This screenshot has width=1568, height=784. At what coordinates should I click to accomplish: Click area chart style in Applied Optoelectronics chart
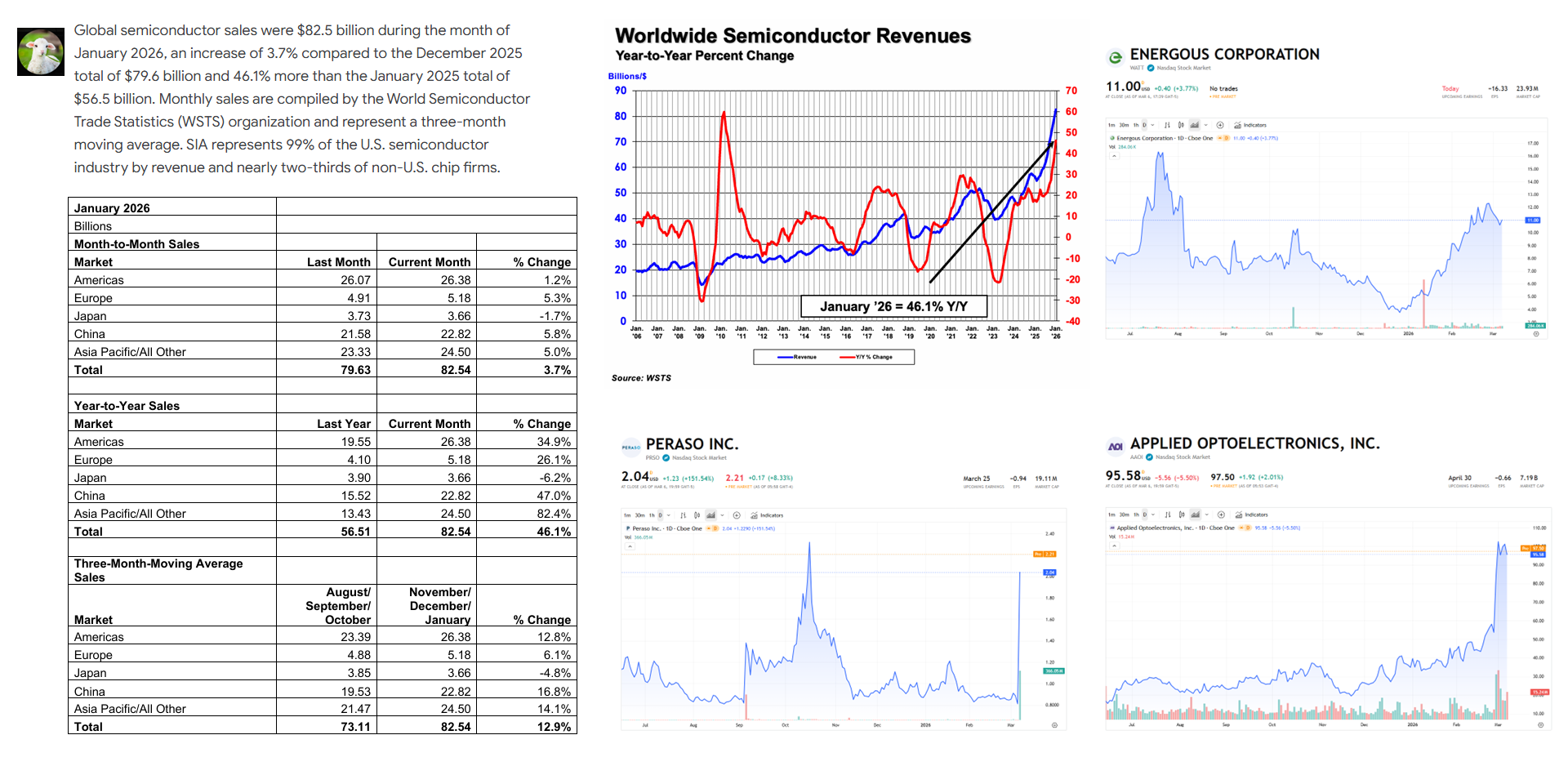tap(1195, 514)
